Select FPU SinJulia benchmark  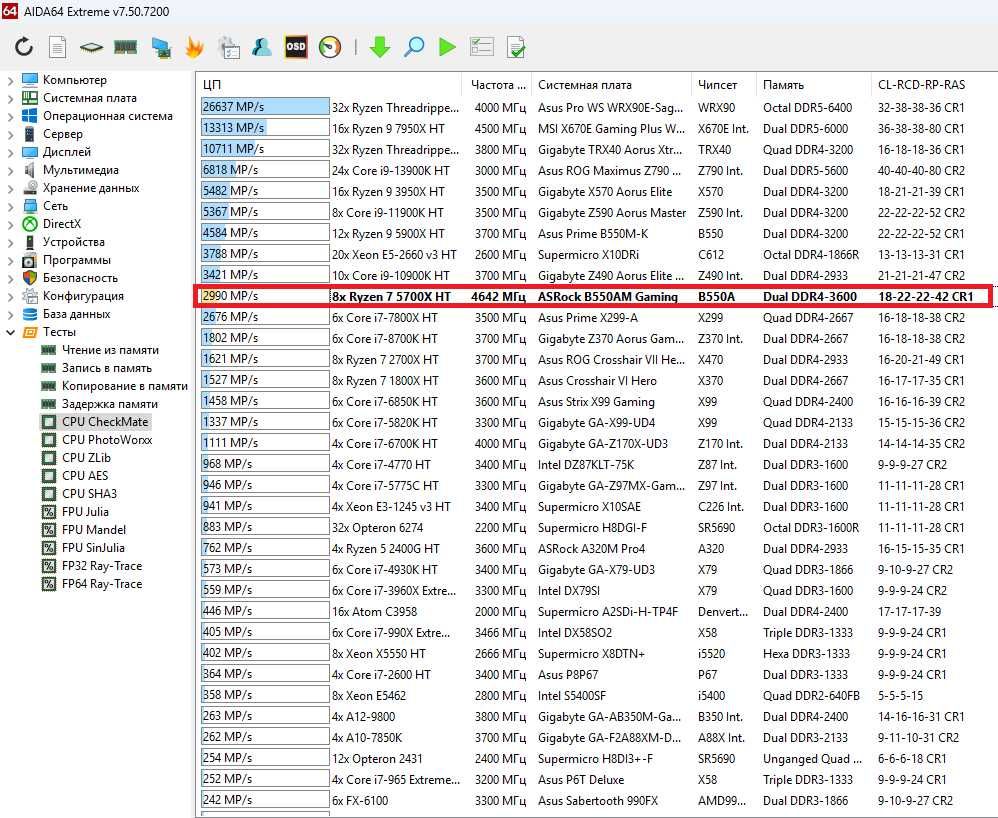93,547
